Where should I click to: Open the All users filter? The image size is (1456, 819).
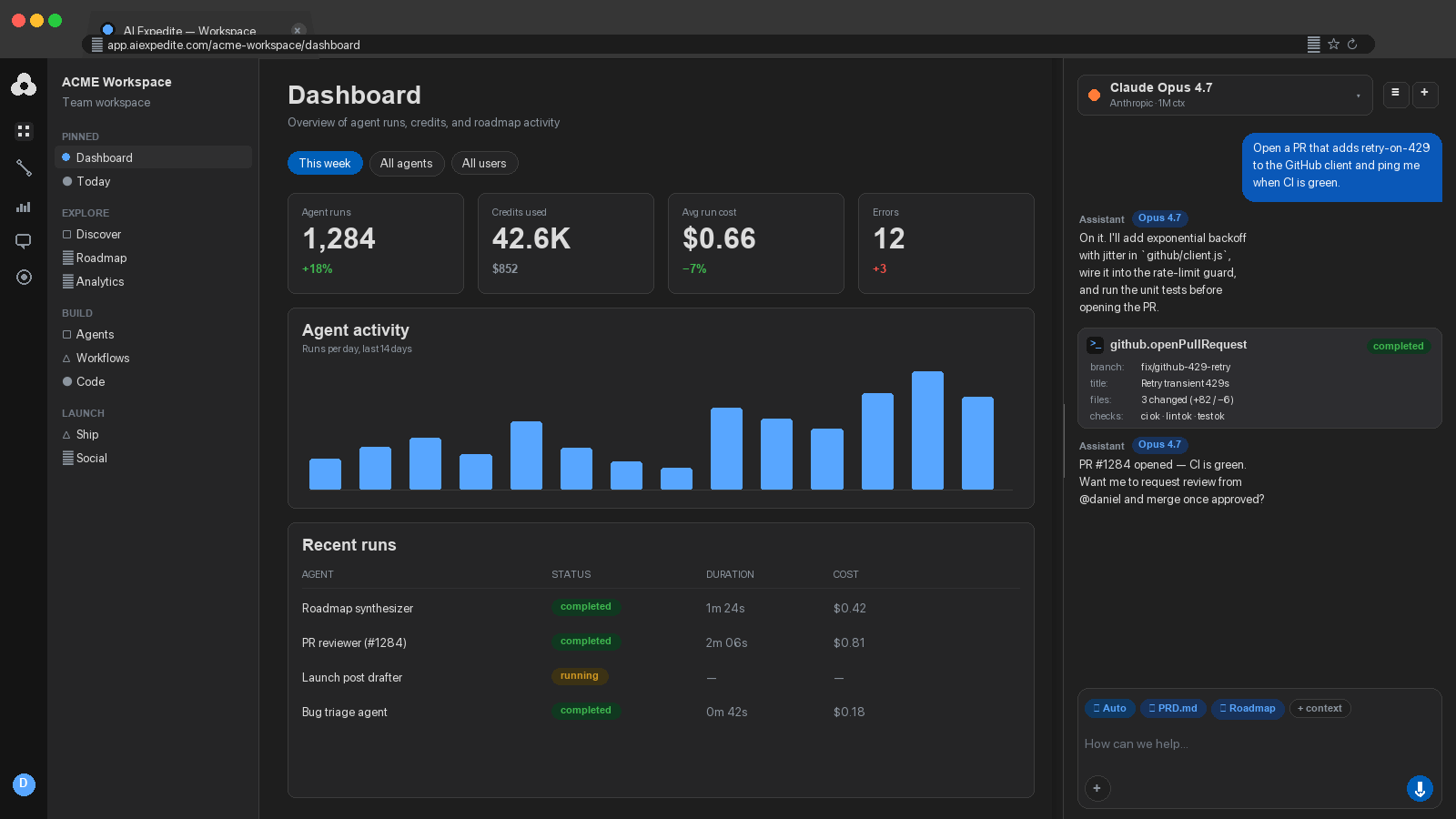[484, 163]
